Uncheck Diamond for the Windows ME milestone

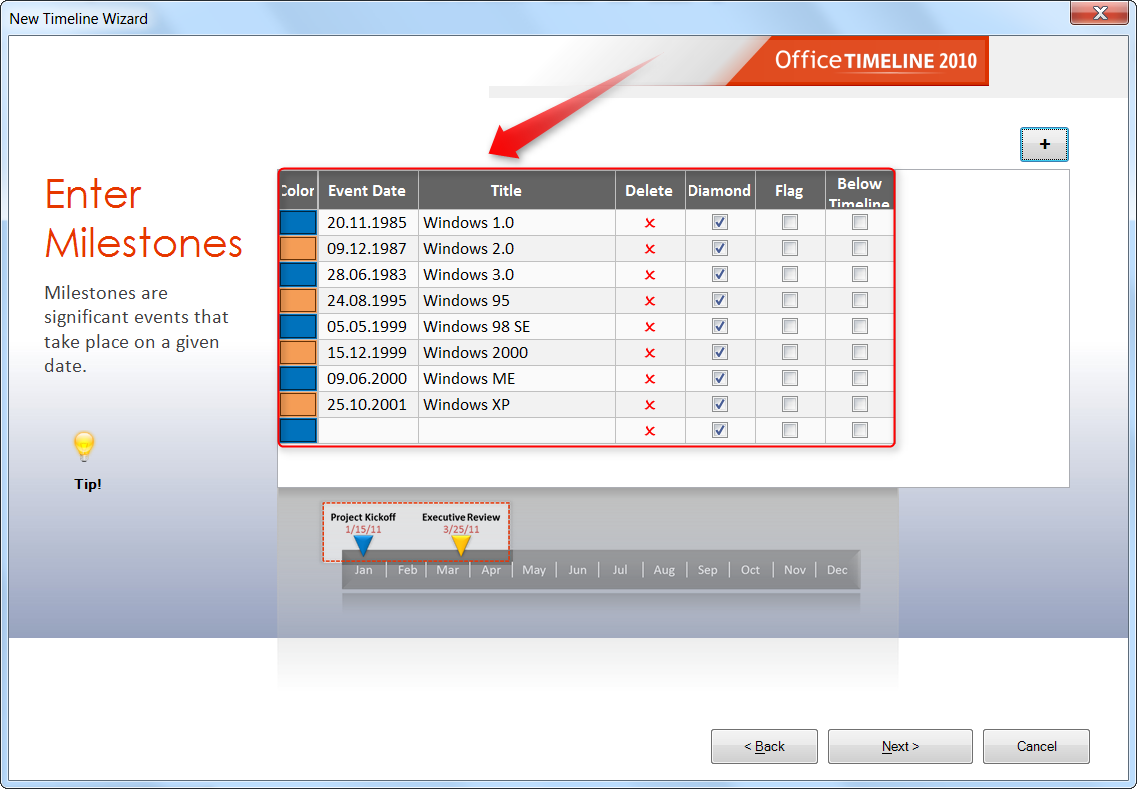coord(719,378)
